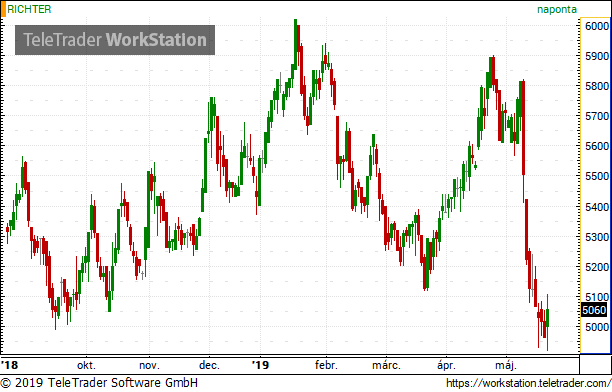The image size is (612, 392).
Task: Click the 'dec.' month label
Action: click(209, 365)
